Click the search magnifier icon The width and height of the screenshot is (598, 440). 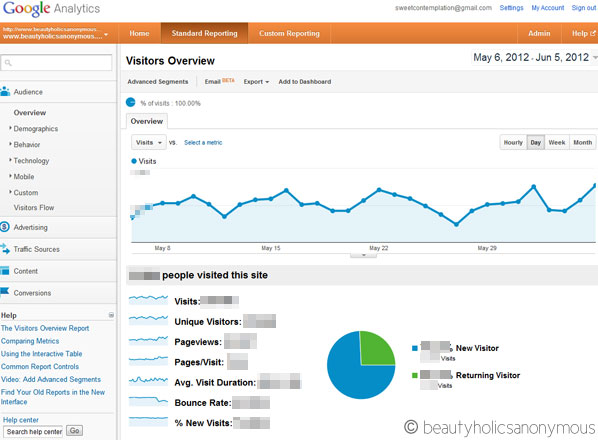coord(8,63)
